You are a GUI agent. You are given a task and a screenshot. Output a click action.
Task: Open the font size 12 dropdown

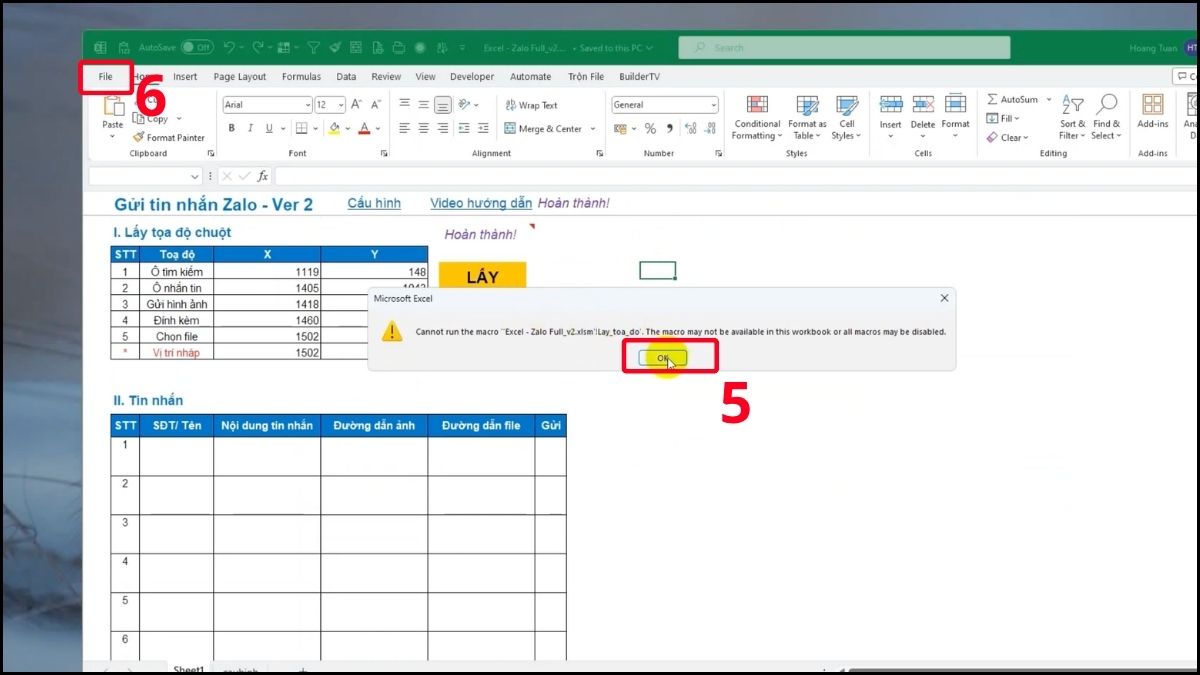341,105
